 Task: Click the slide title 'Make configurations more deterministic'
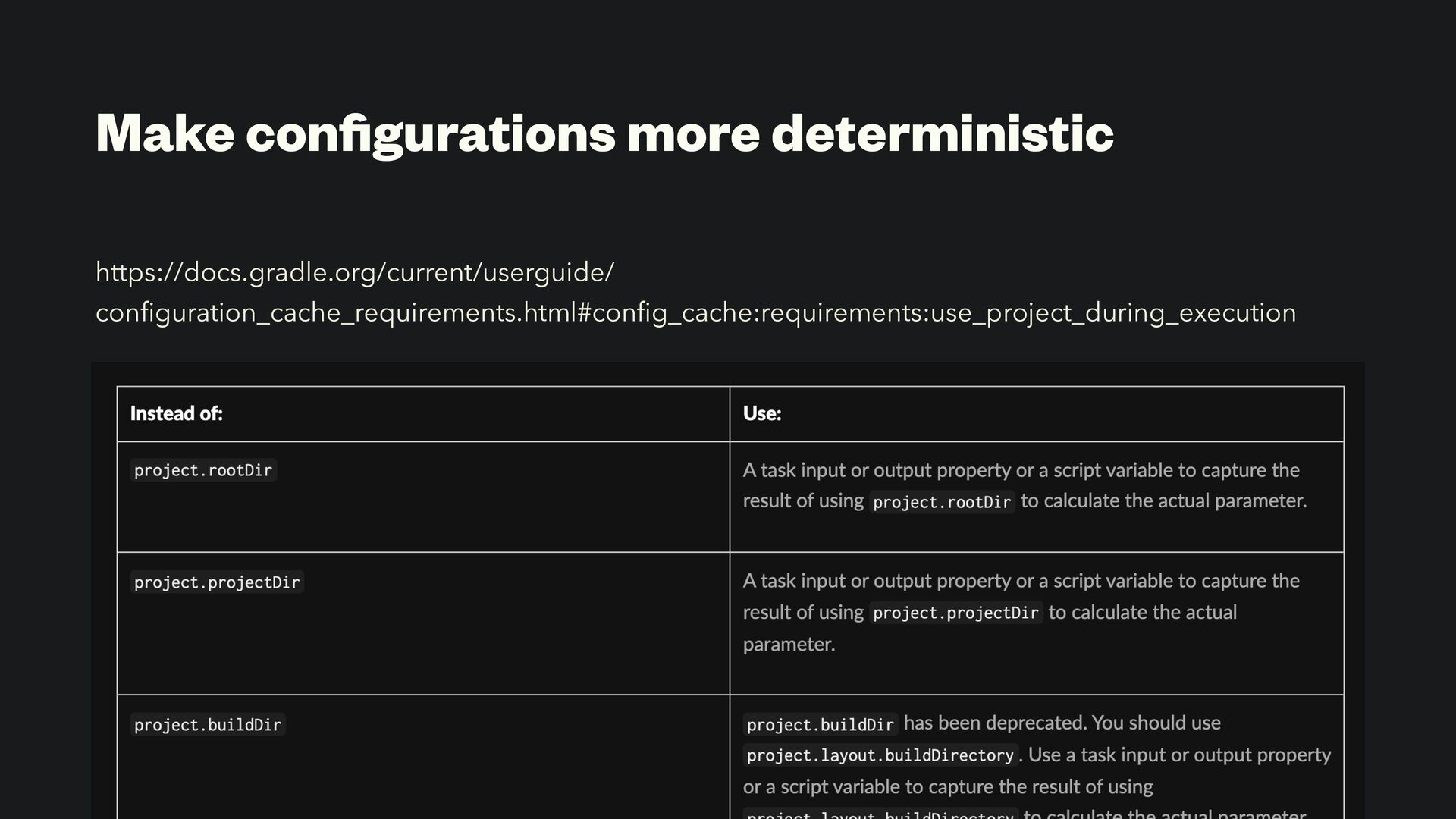(604, 133)
